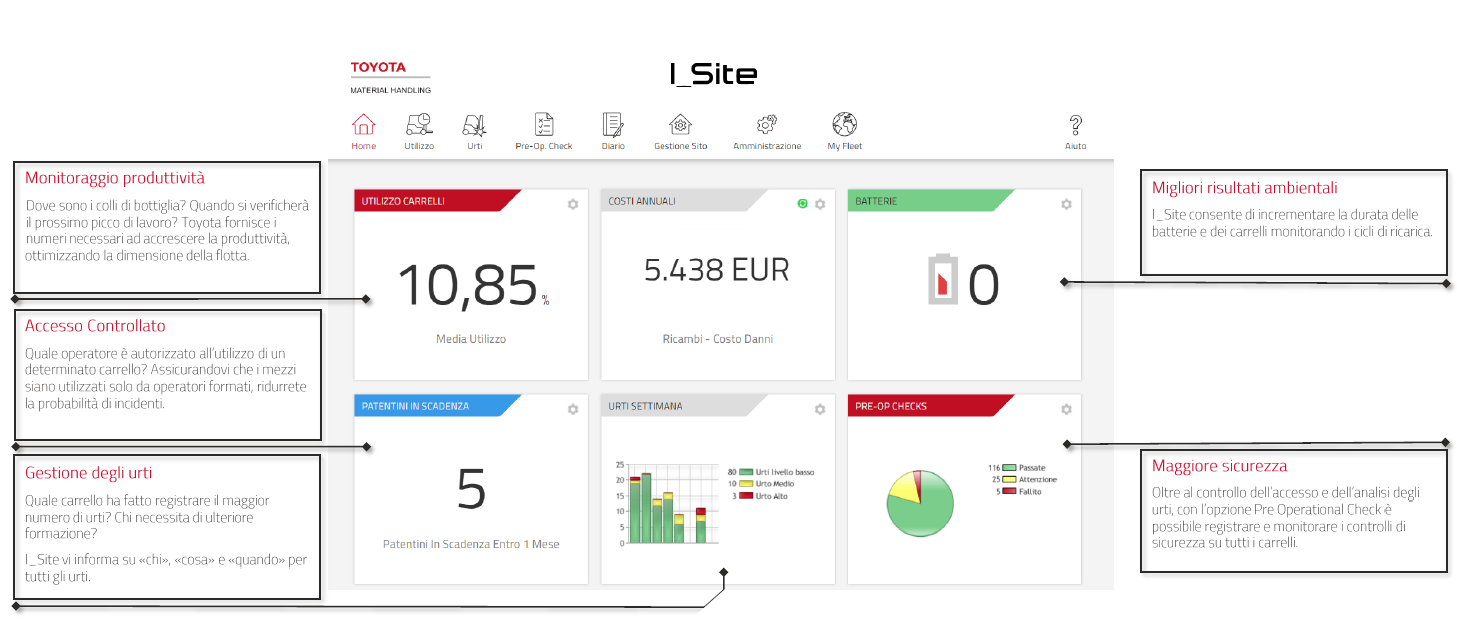Select the Costi Annuali card header

tap(684, 201)
